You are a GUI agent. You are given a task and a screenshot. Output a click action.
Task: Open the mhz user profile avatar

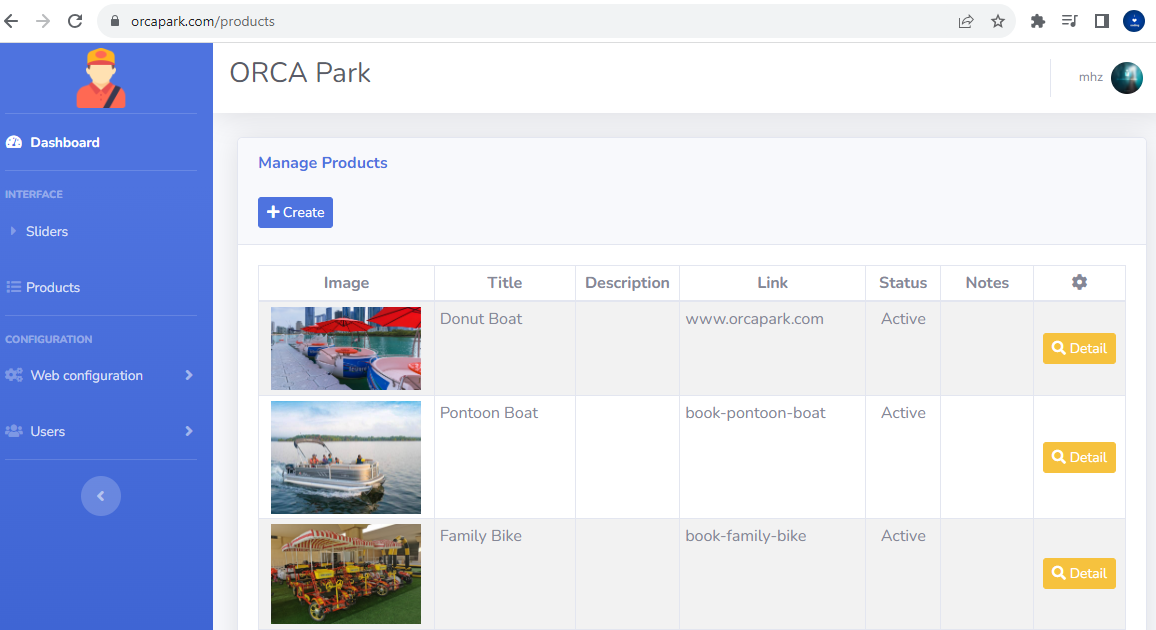coord(1126,78)
